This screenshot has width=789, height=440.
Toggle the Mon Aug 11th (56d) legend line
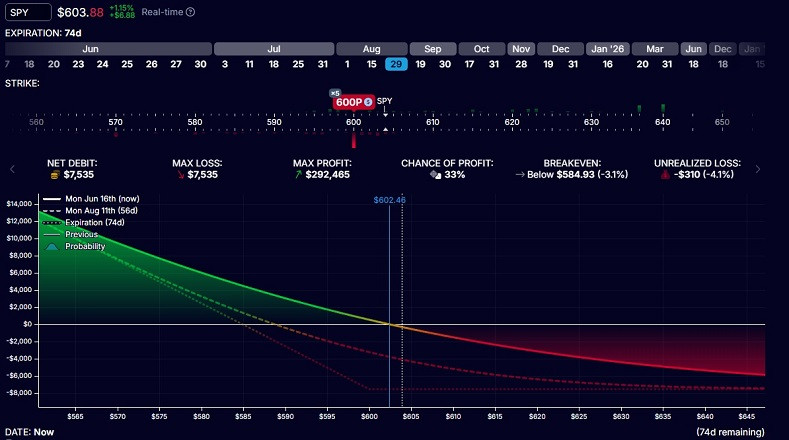pyautogui.click(x=91, y=210)
